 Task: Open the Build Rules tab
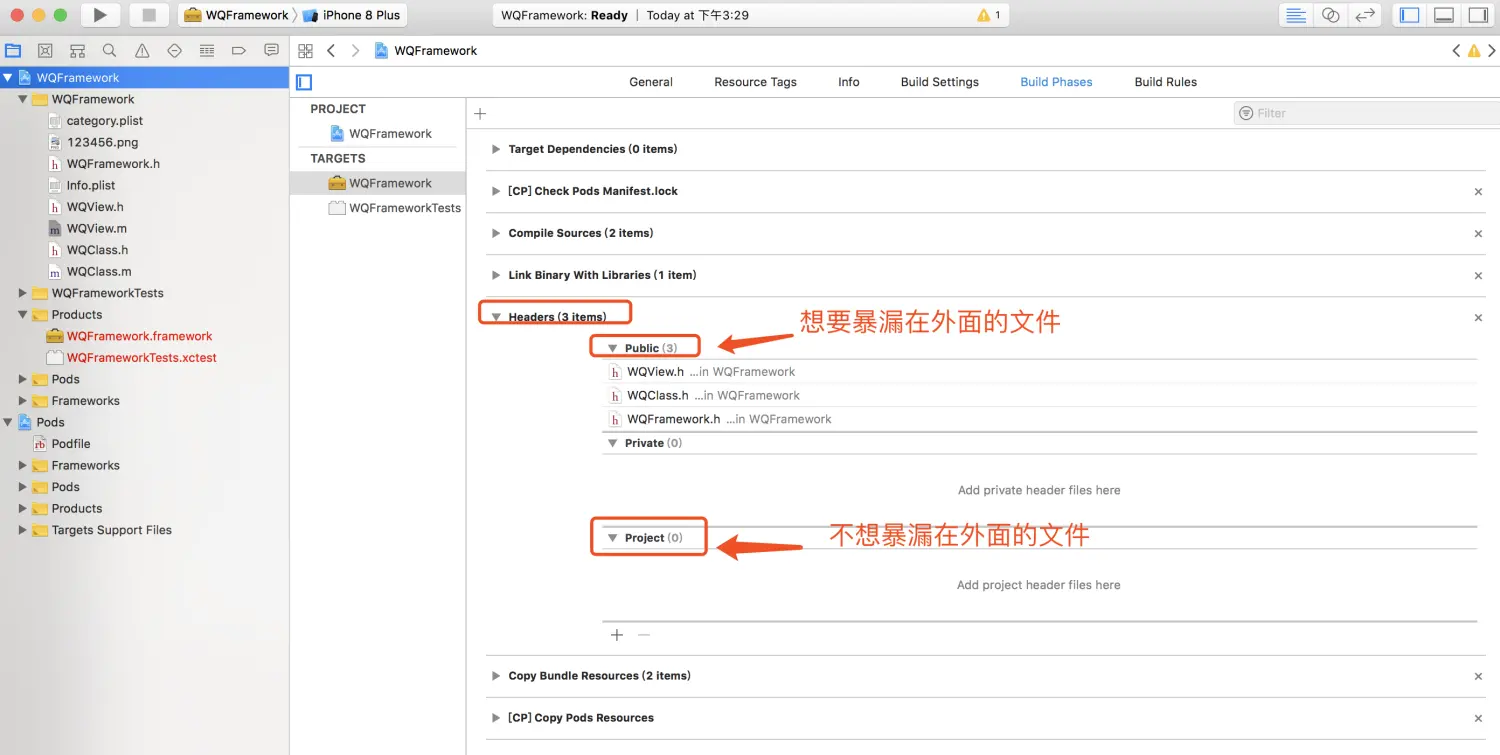[x=1165, y=82]
